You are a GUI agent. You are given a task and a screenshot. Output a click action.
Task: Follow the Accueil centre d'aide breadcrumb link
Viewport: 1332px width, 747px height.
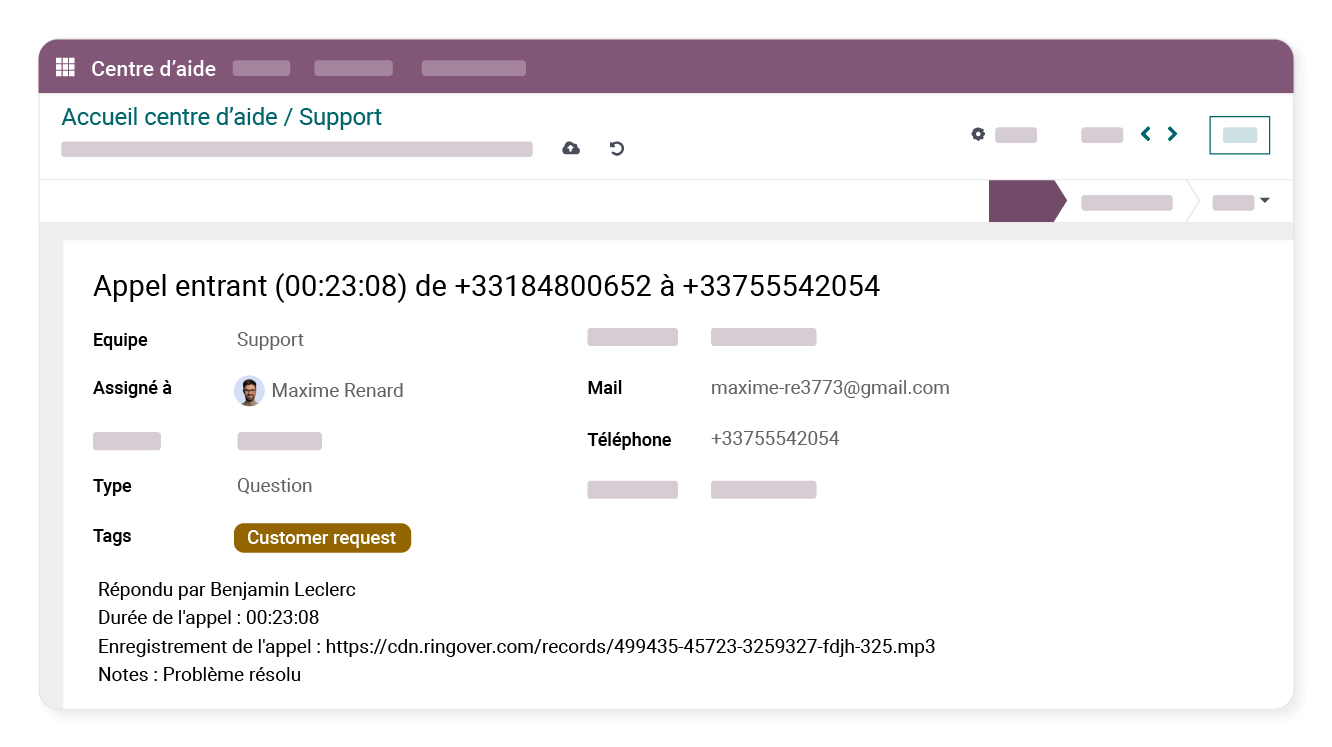click(x=169, y=117)
